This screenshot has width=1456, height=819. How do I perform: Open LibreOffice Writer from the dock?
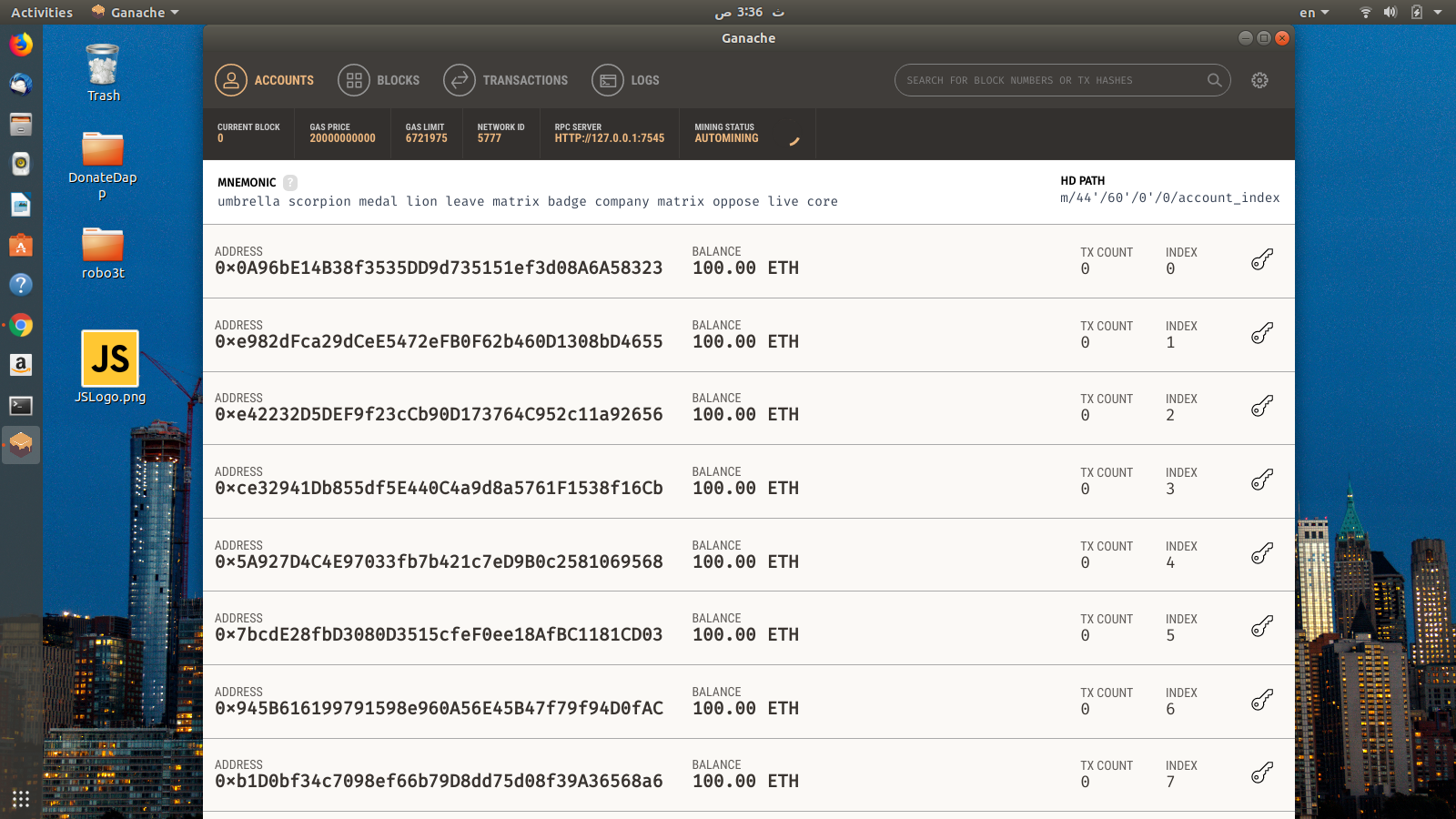[x=21, y=205]
